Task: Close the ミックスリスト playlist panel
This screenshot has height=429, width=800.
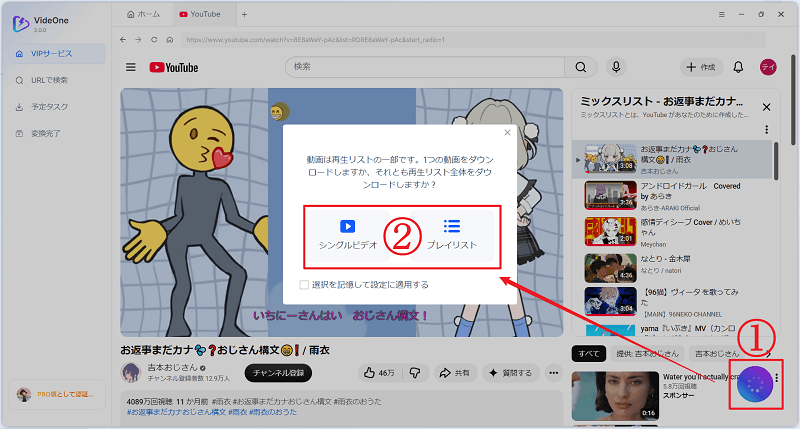Action: 766,107
